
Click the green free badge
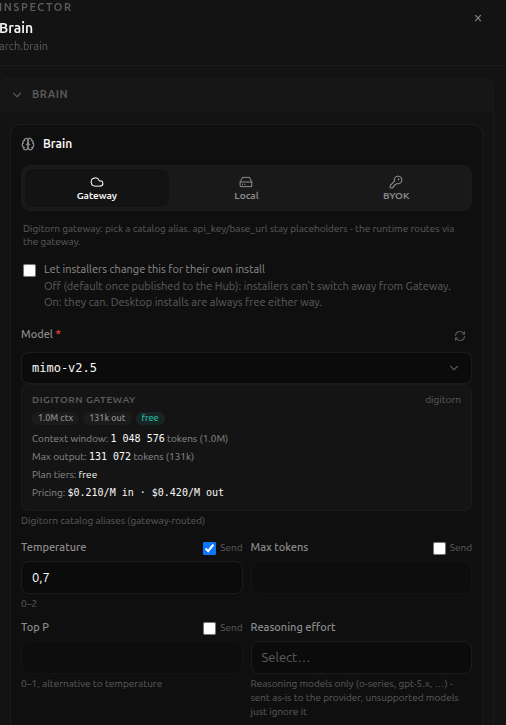(x=150, y=418)
